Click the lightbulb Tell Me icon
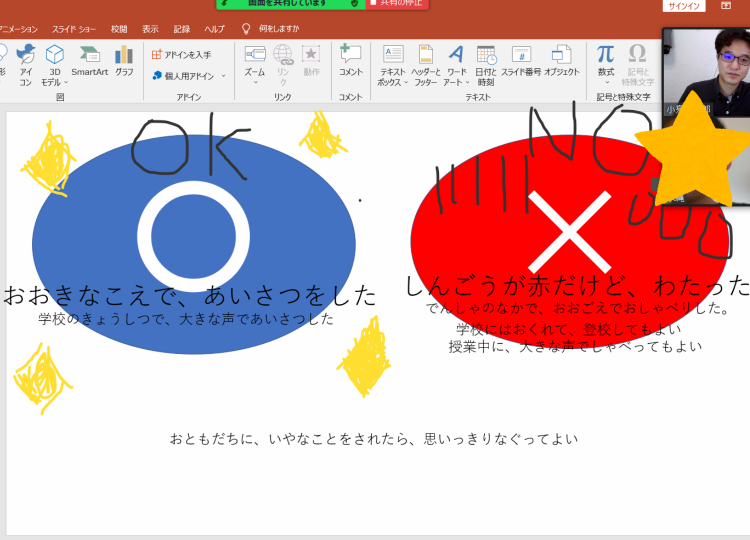Screen dimensions: 750x540 [246, 29]
